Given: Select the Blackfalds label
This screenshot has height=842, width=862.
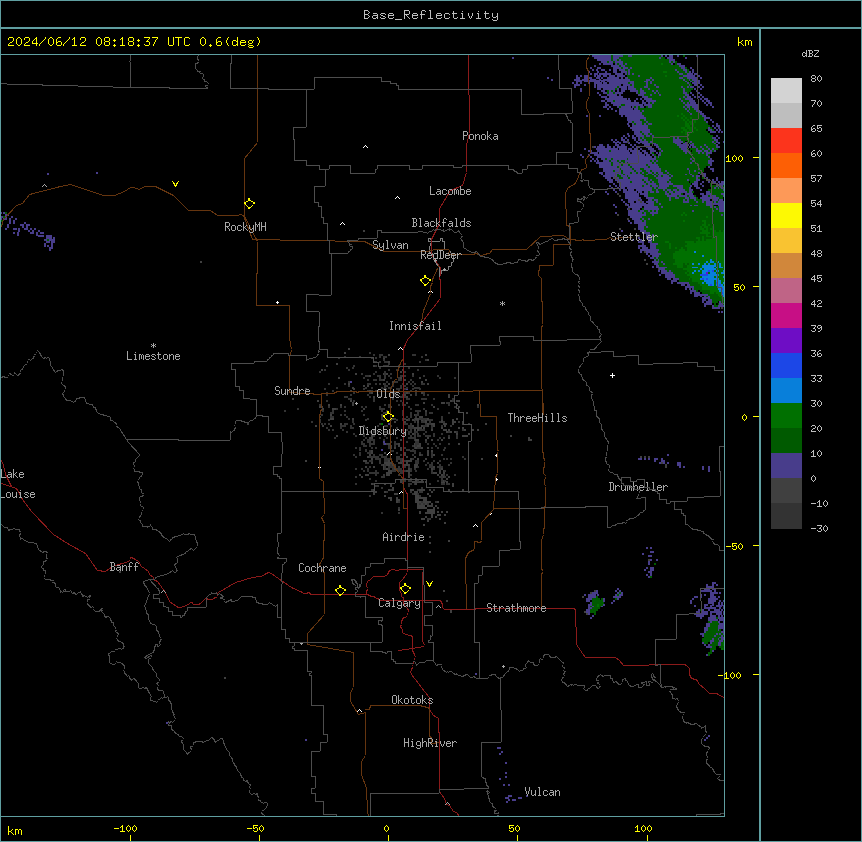Looking at the screenshot, I should pos(441,223).
